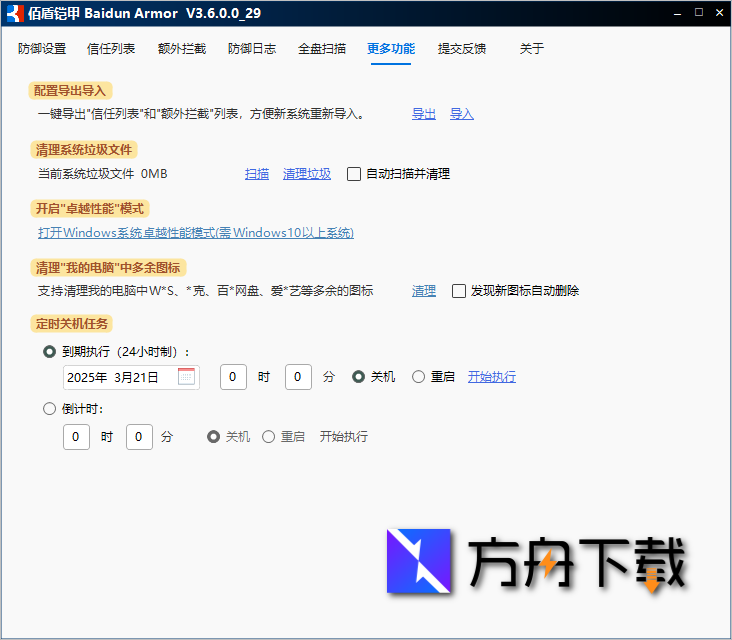The width and height of the screenshot is (732, 640).
Task: Click the 配置导出导入 section label
Action: click(x=70, y=91)
